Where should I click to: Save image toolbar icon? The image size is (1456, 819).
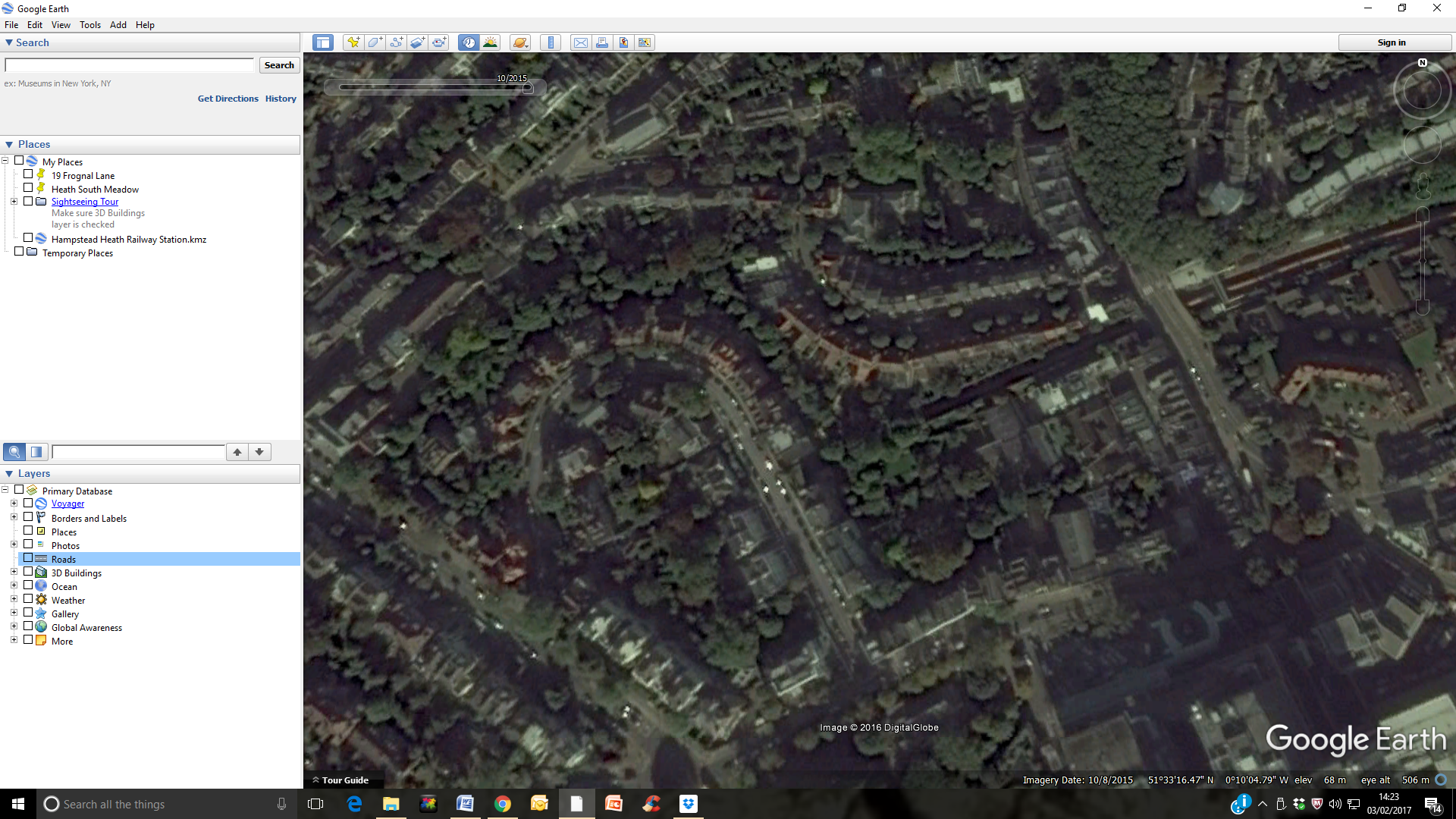point(623,42)
